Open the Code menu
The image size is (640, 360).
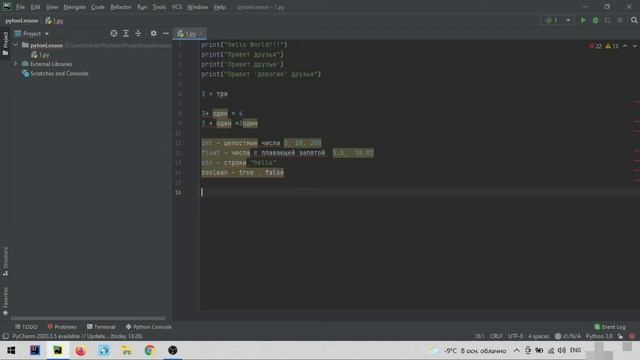point(98,7)
